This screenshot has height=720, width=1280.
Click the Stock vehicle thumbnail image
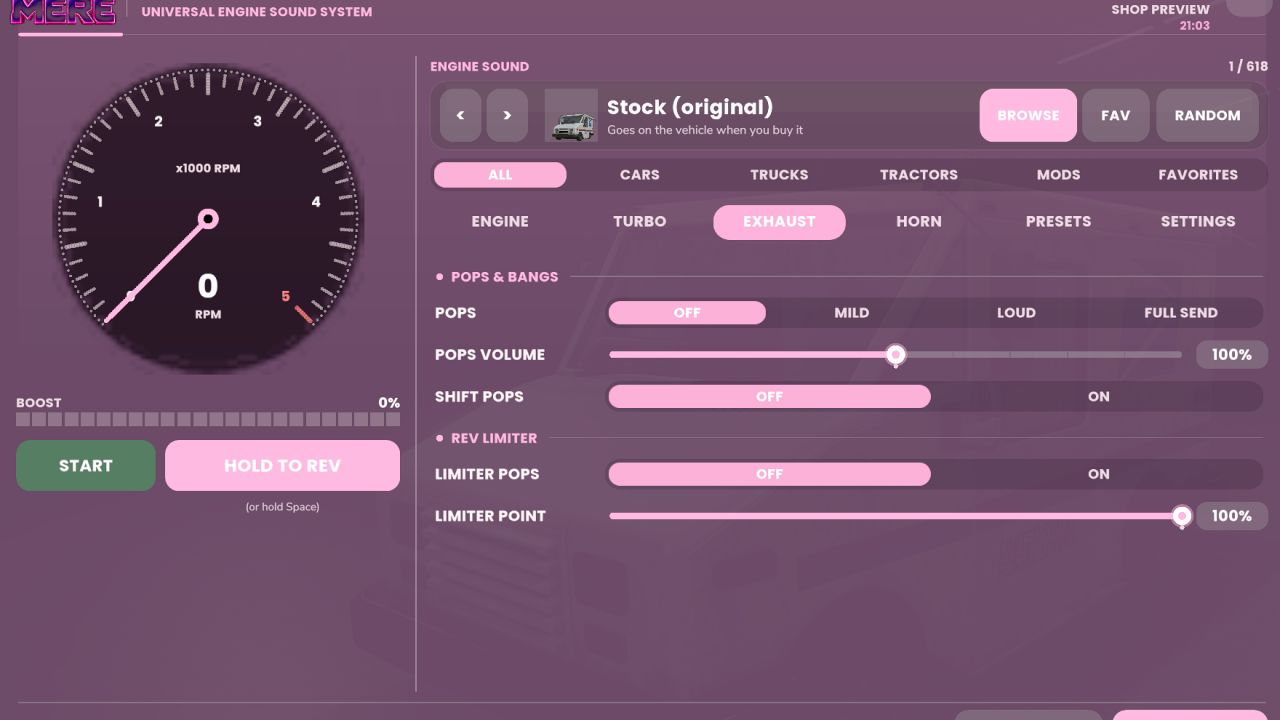[571, 115]
